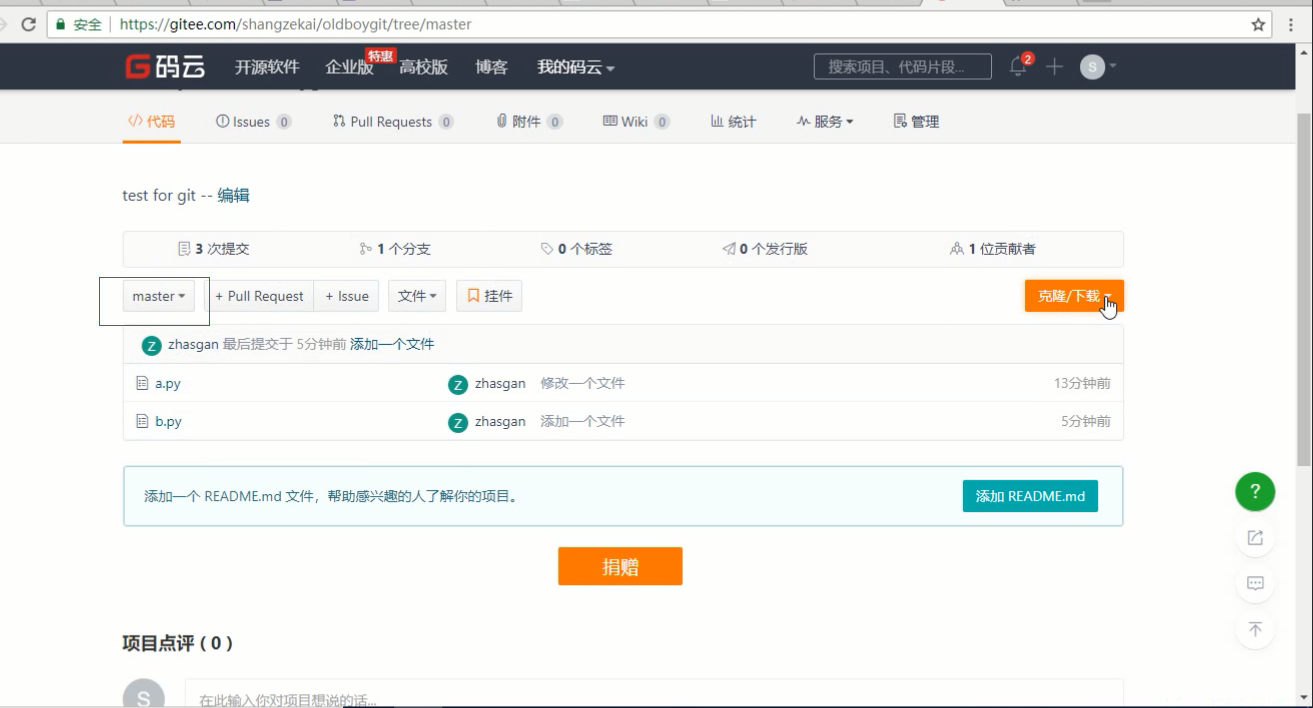The height and width of the screenshot is (708, 1313).
Task: Click the 挂件 button
Action: 489,296
